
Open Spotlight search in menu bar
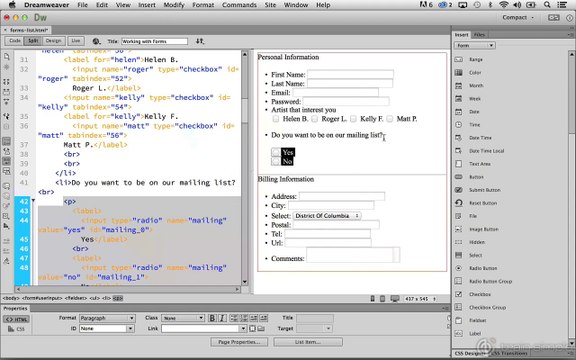(x=547, y=5)
